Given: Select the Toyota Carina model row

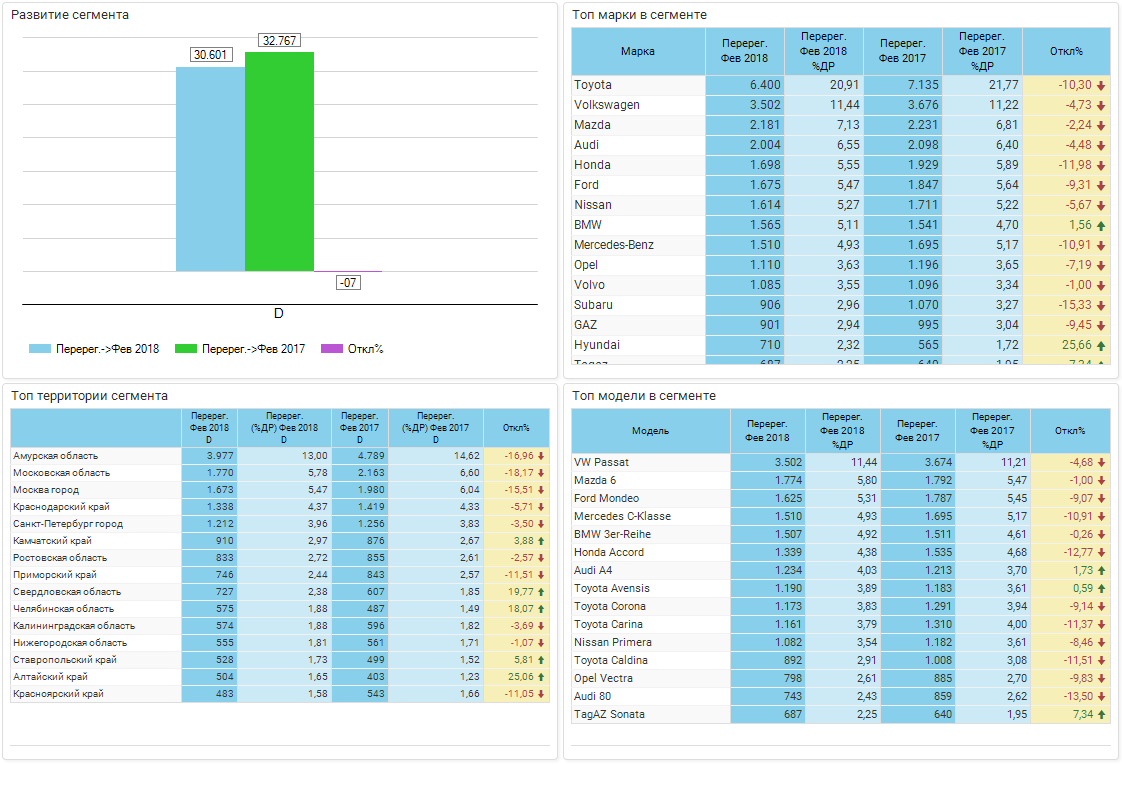Looking at the screenshot, I should click(x=841, y=625).
